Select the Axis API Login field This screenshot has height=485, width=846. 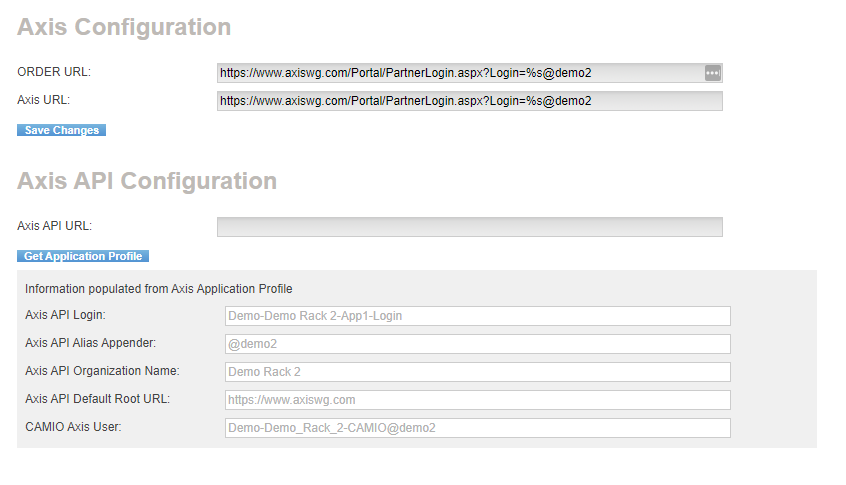pos(477,316)
